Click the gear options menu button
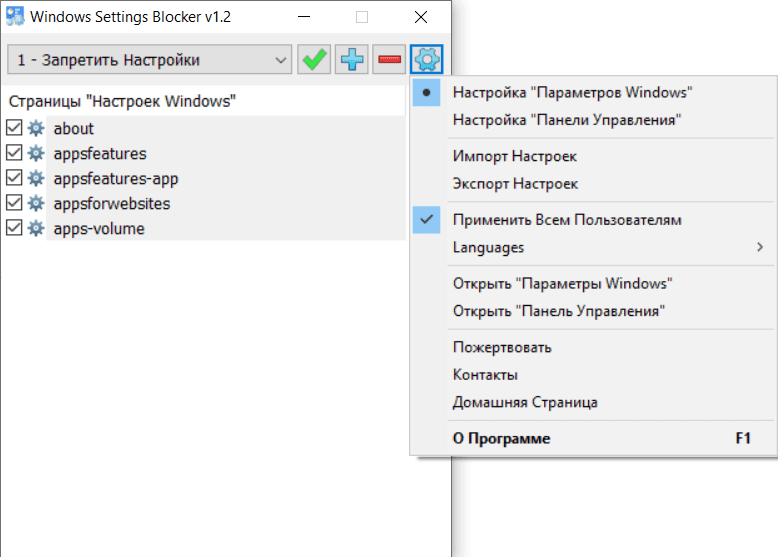The height and width of the screenshot is (557, 778). coord(426,60)
